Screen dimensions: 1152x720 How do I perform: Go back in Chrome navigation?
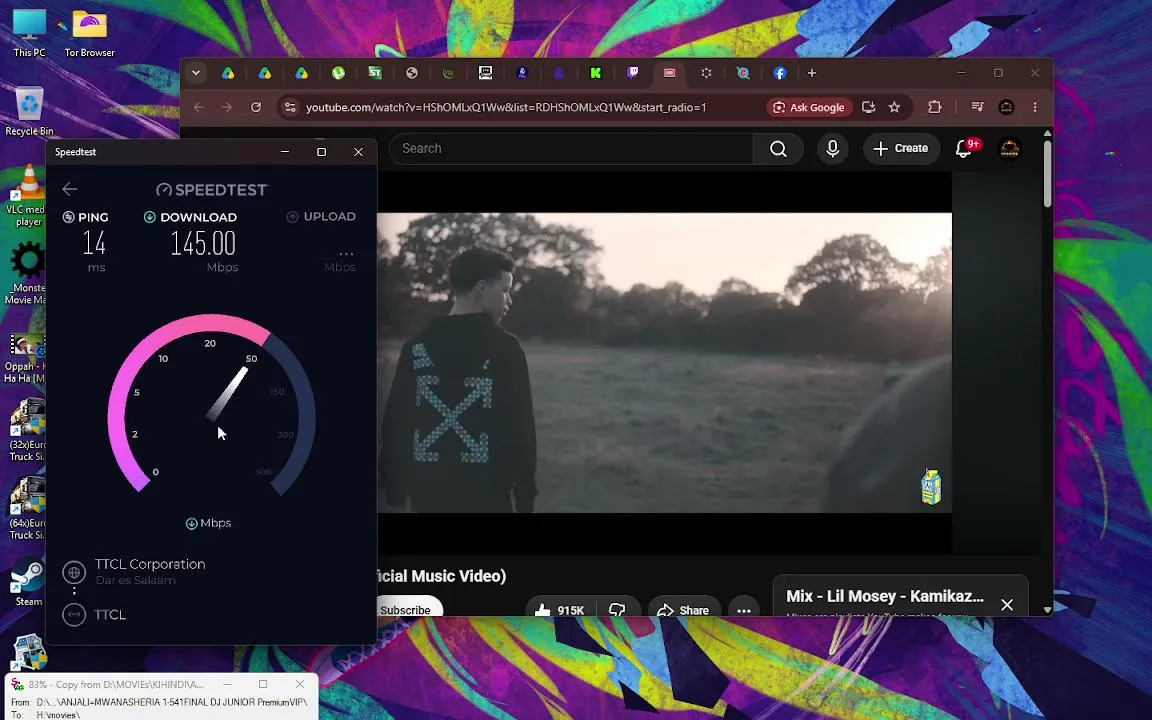click(198, 107)
